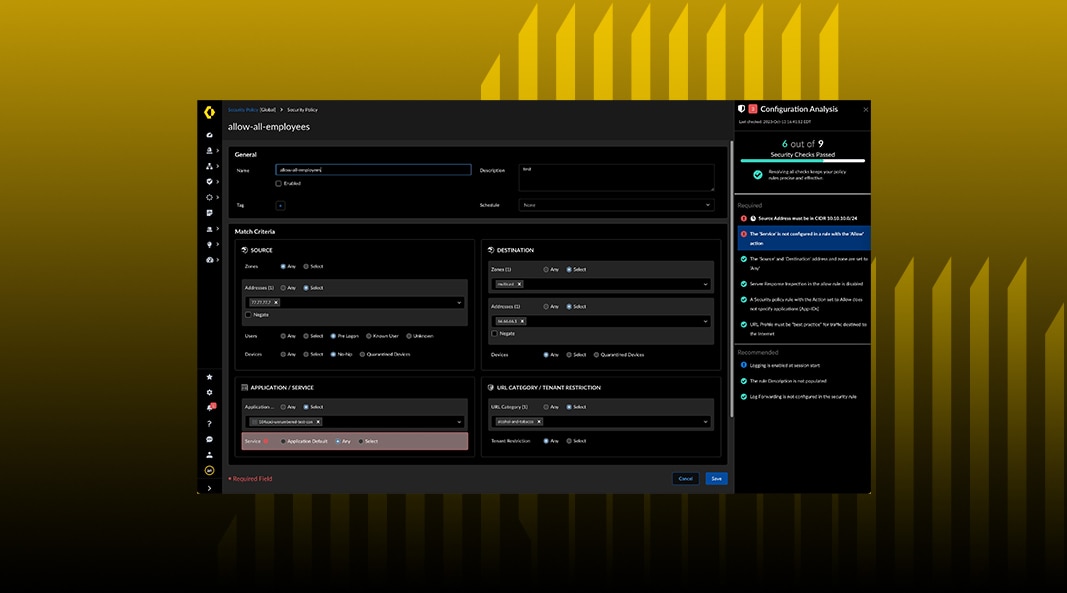Click the favorites star icon in sidebar
The width and height of the screenshot is (1067, 593).
coord(209,377)
